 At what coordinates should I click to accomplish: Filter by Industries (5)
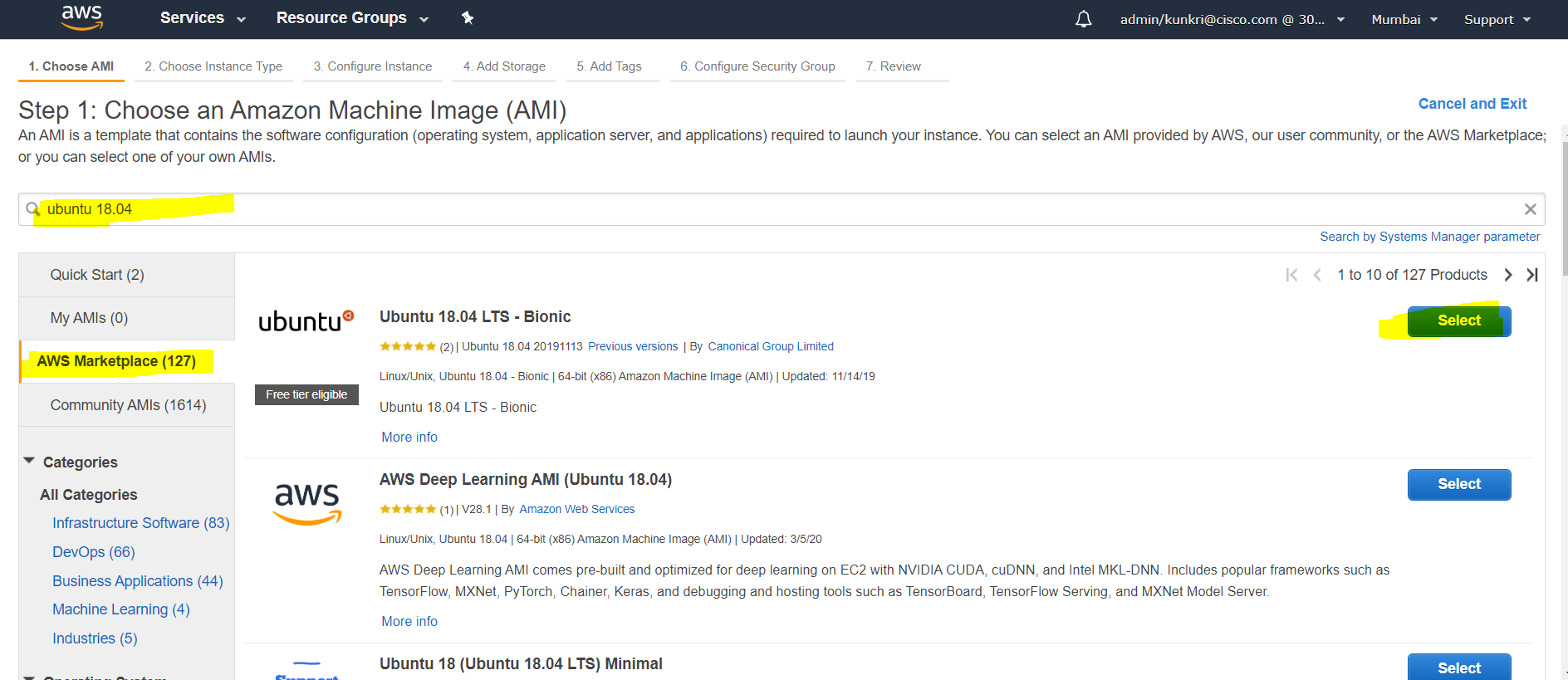click(95, 638)
